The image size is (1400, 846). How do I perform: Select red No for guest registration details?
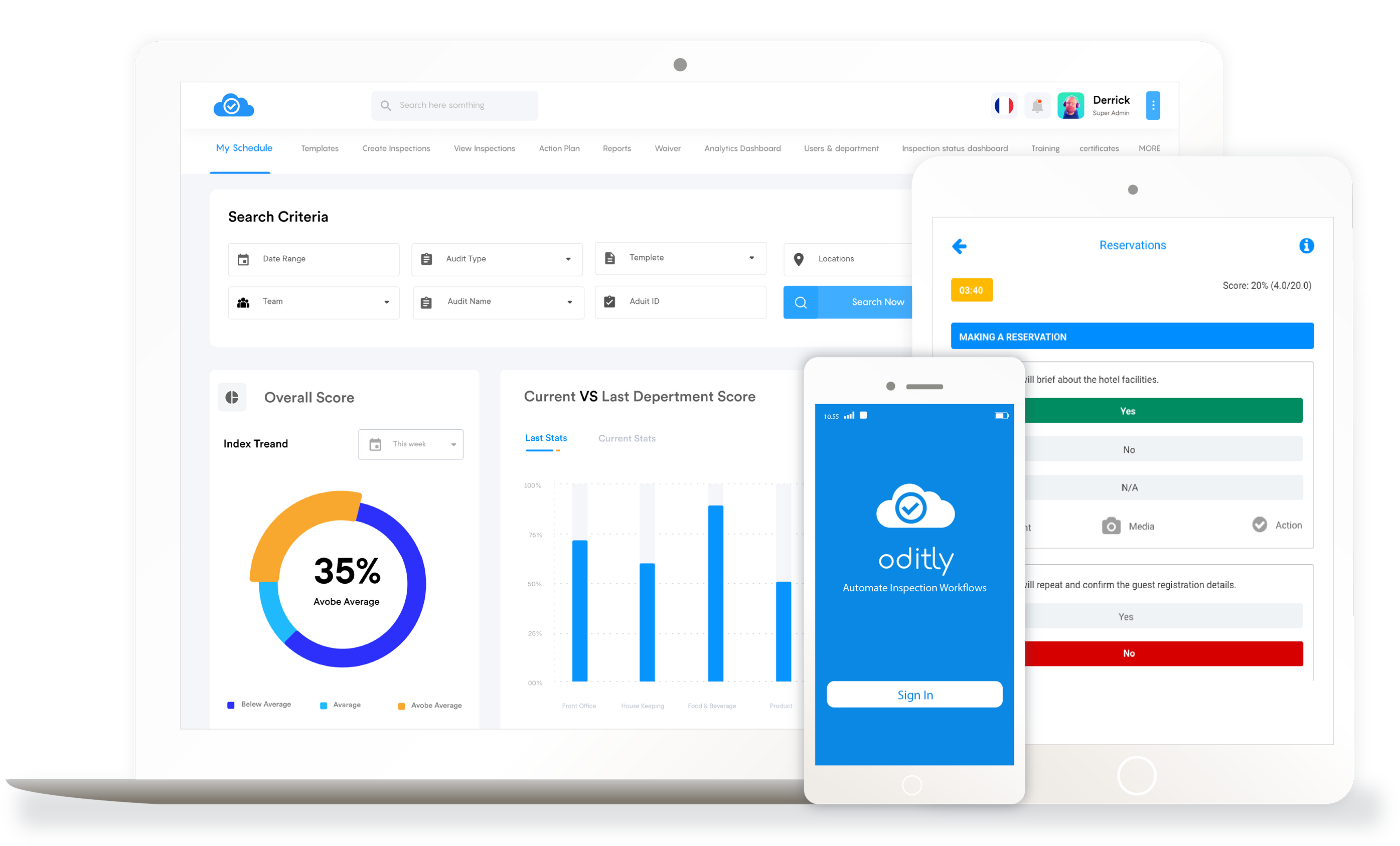pyautogui.click(x=1163, y=653)
